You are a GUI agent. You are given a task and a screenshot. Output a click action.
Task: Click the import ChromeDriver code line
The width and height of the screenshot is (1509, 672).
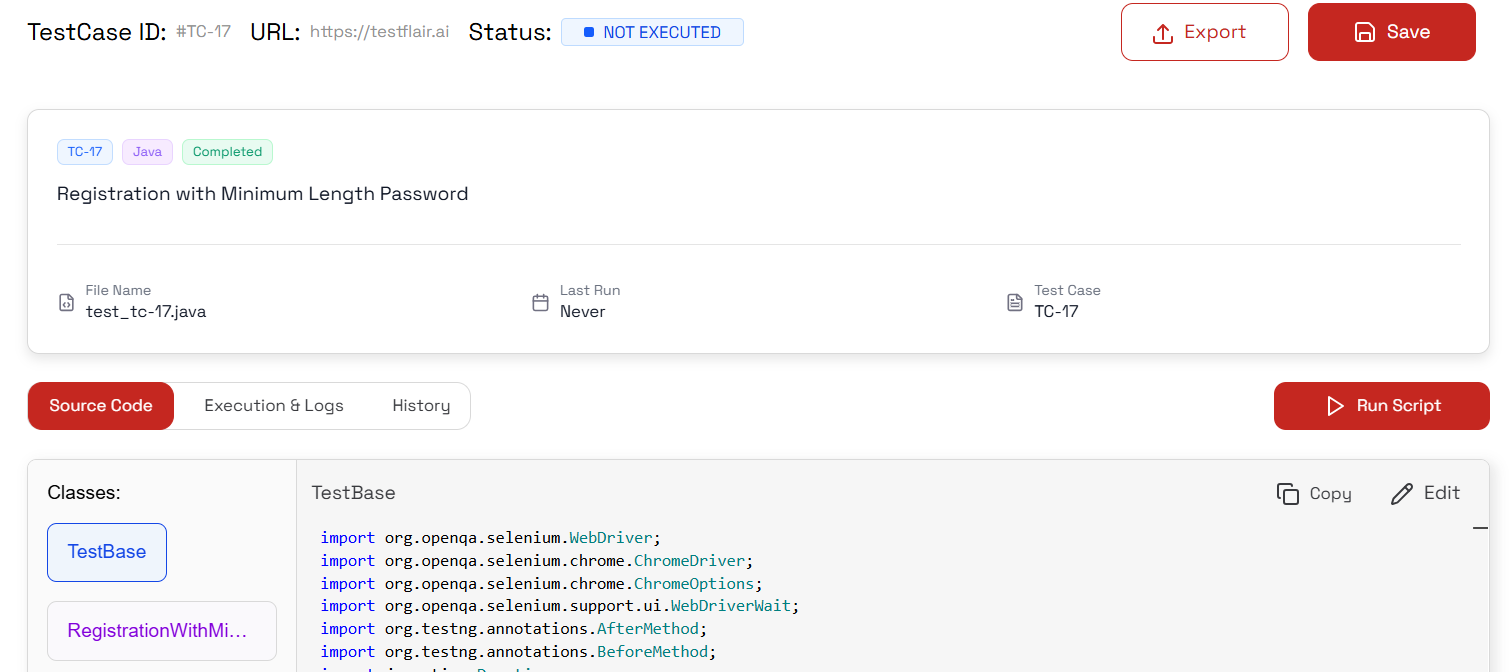[x=537, y=561]
